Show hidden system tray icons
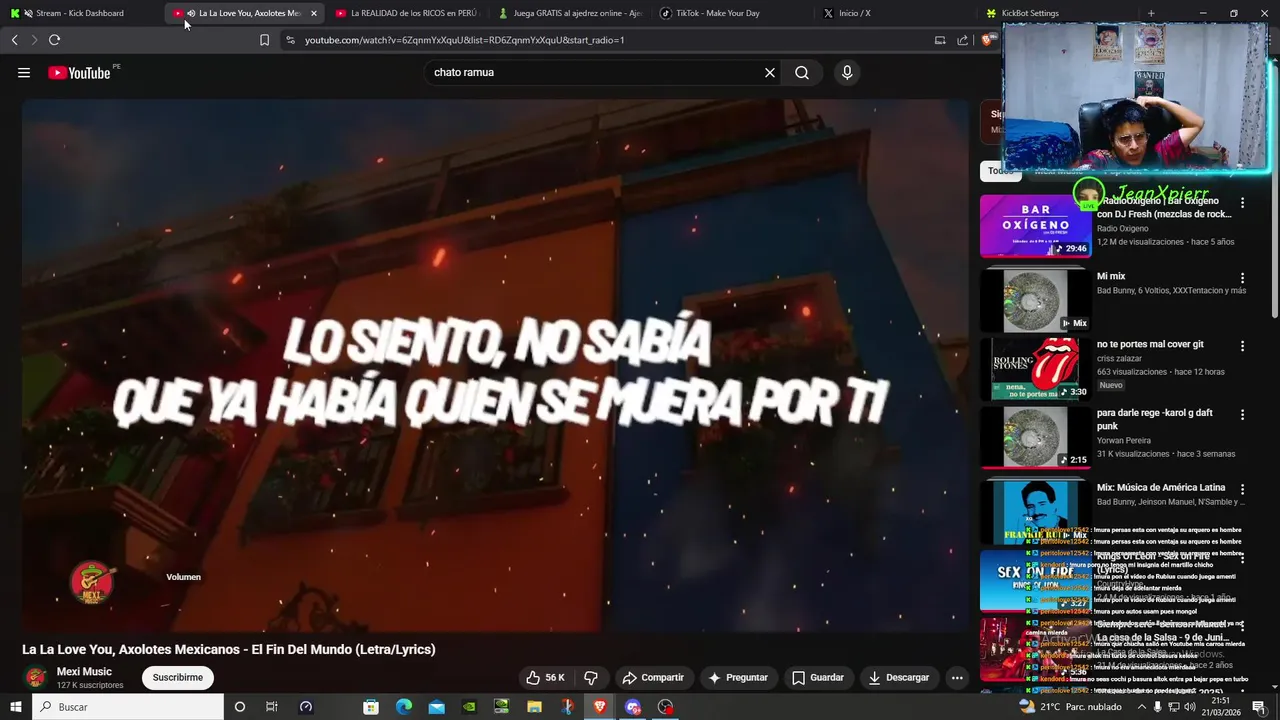Screen dimensions: 1280x720 pos(1142,707)
